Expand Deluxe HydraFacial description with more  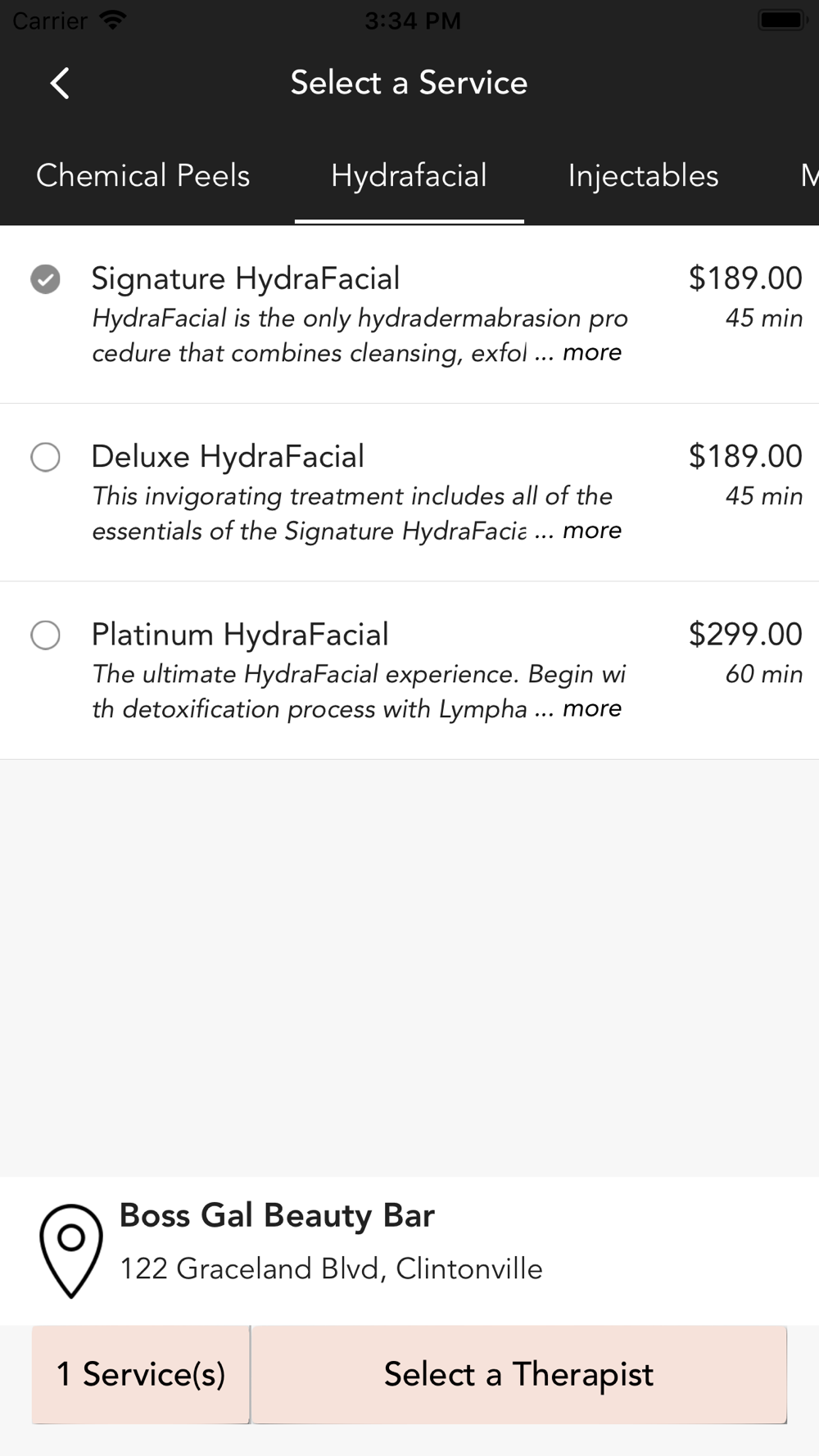tap(591, 530)
